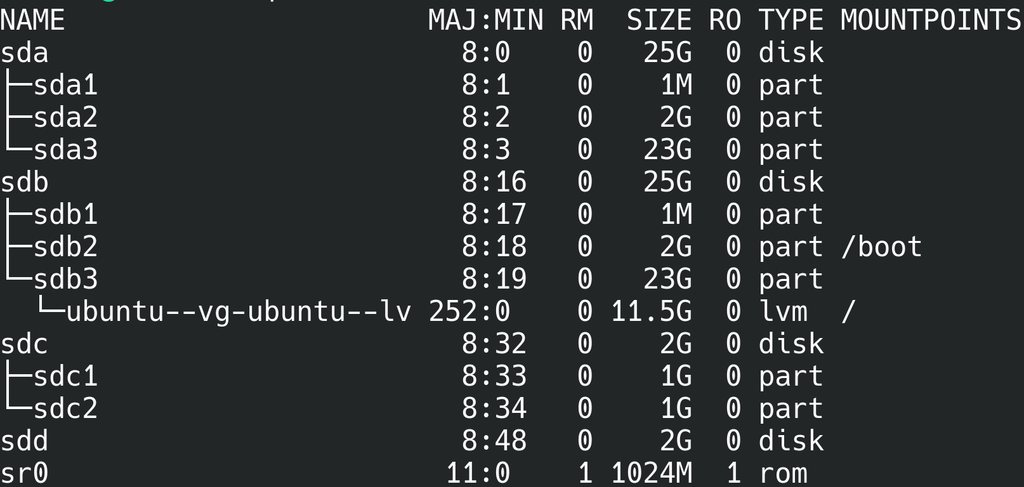Click the sda disk name
This screenshot has width=1024, height=487.
click(24, 53)
